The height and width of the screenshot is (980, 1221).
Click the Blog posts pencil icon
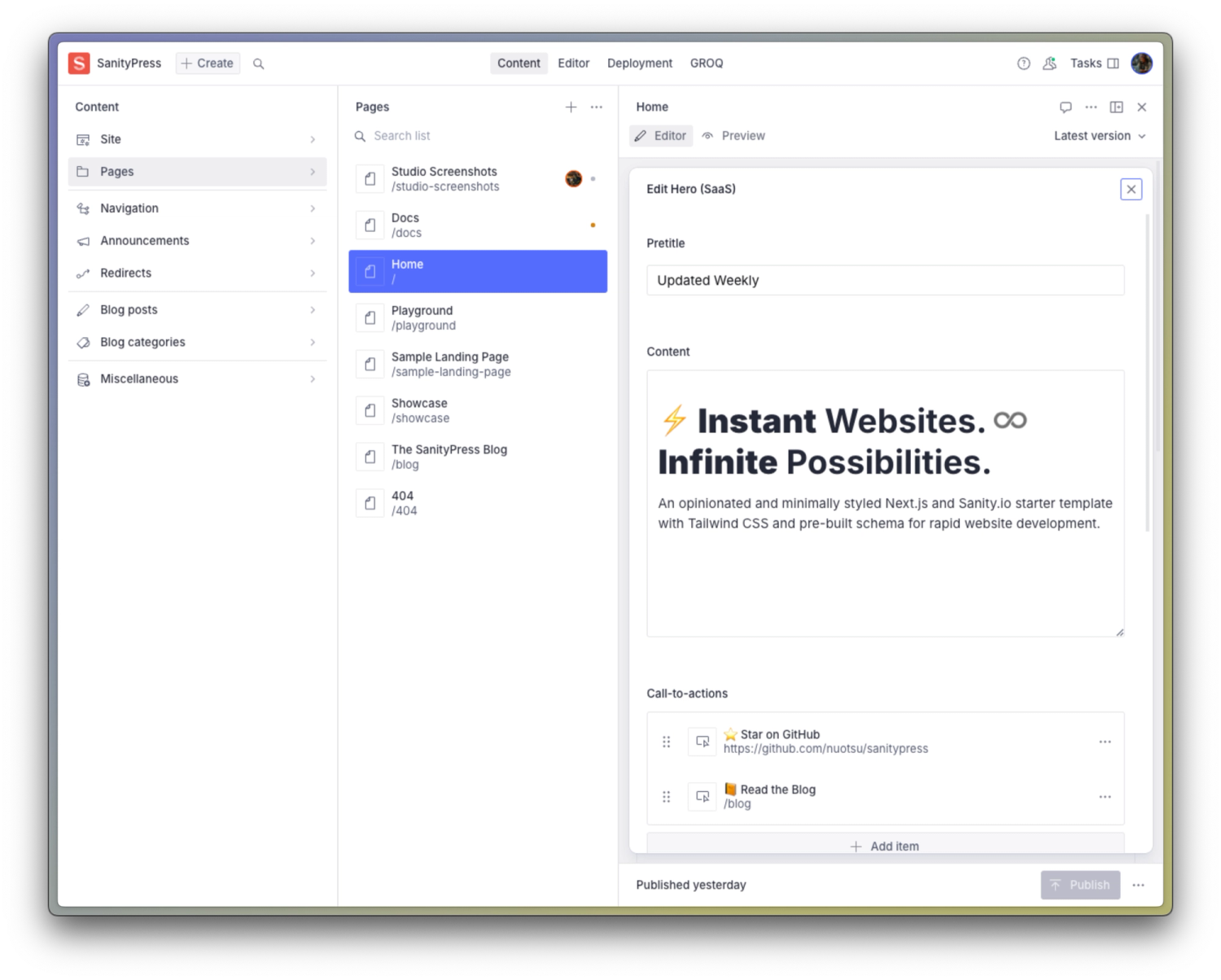tap(83, 310)
